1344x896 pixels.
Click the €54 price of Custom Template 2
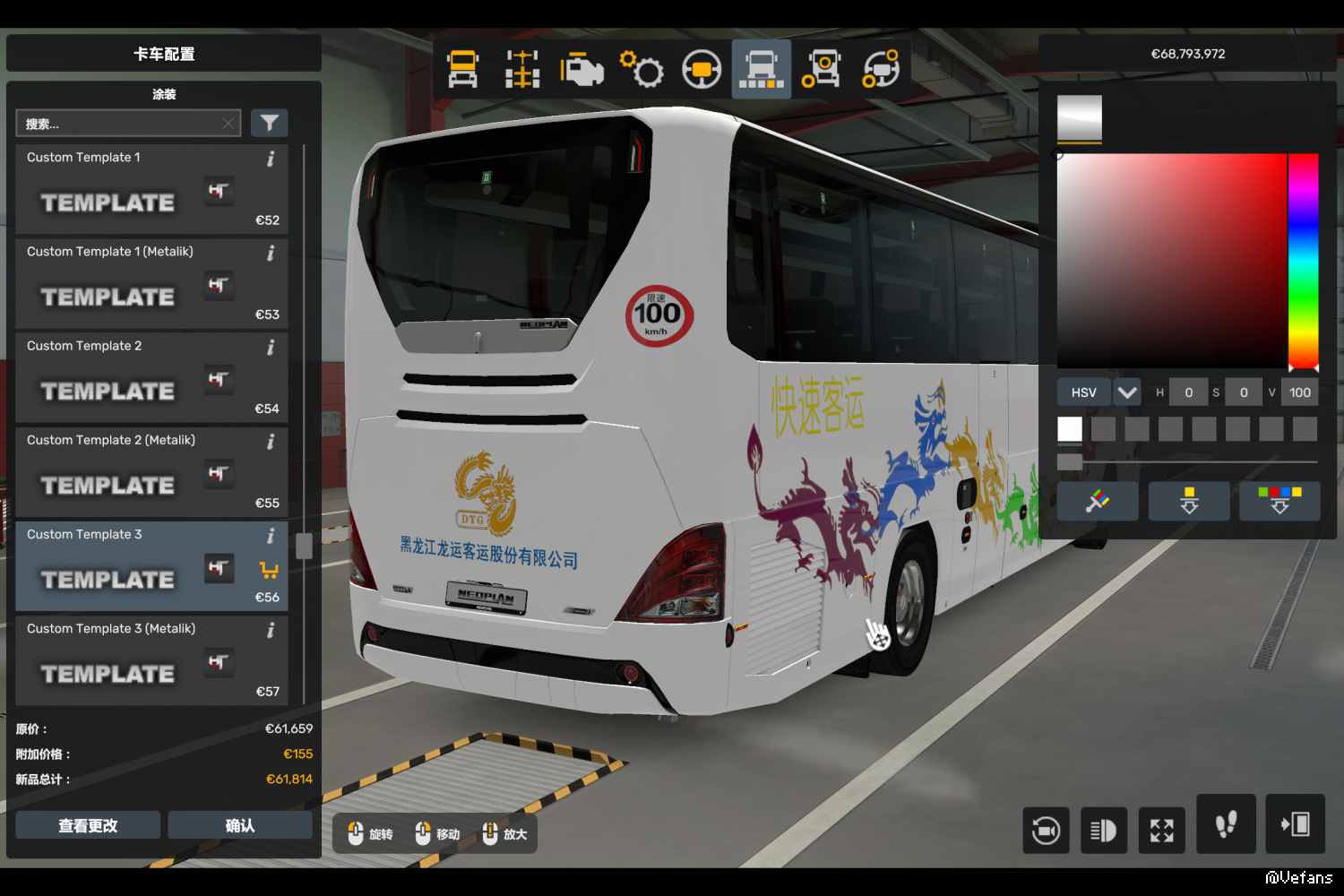pos(267,409)
